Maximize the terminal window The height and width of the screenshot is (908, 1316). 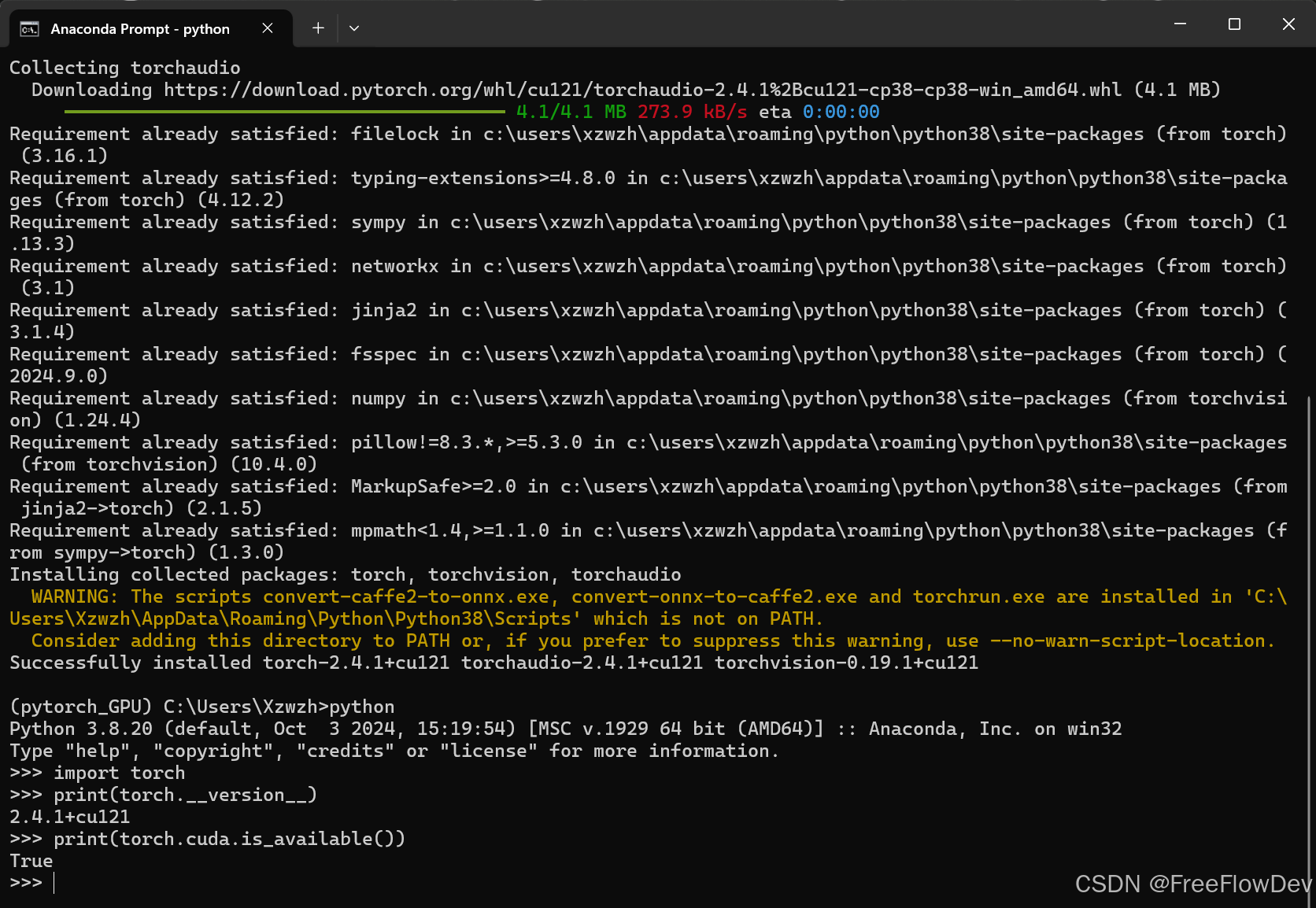point(1234,24)
